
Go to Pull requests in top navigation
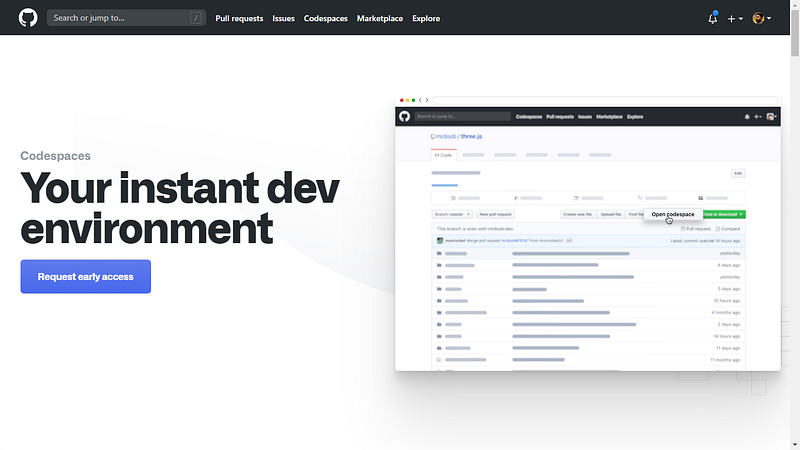pyautogui.click(x=239, y=18)
